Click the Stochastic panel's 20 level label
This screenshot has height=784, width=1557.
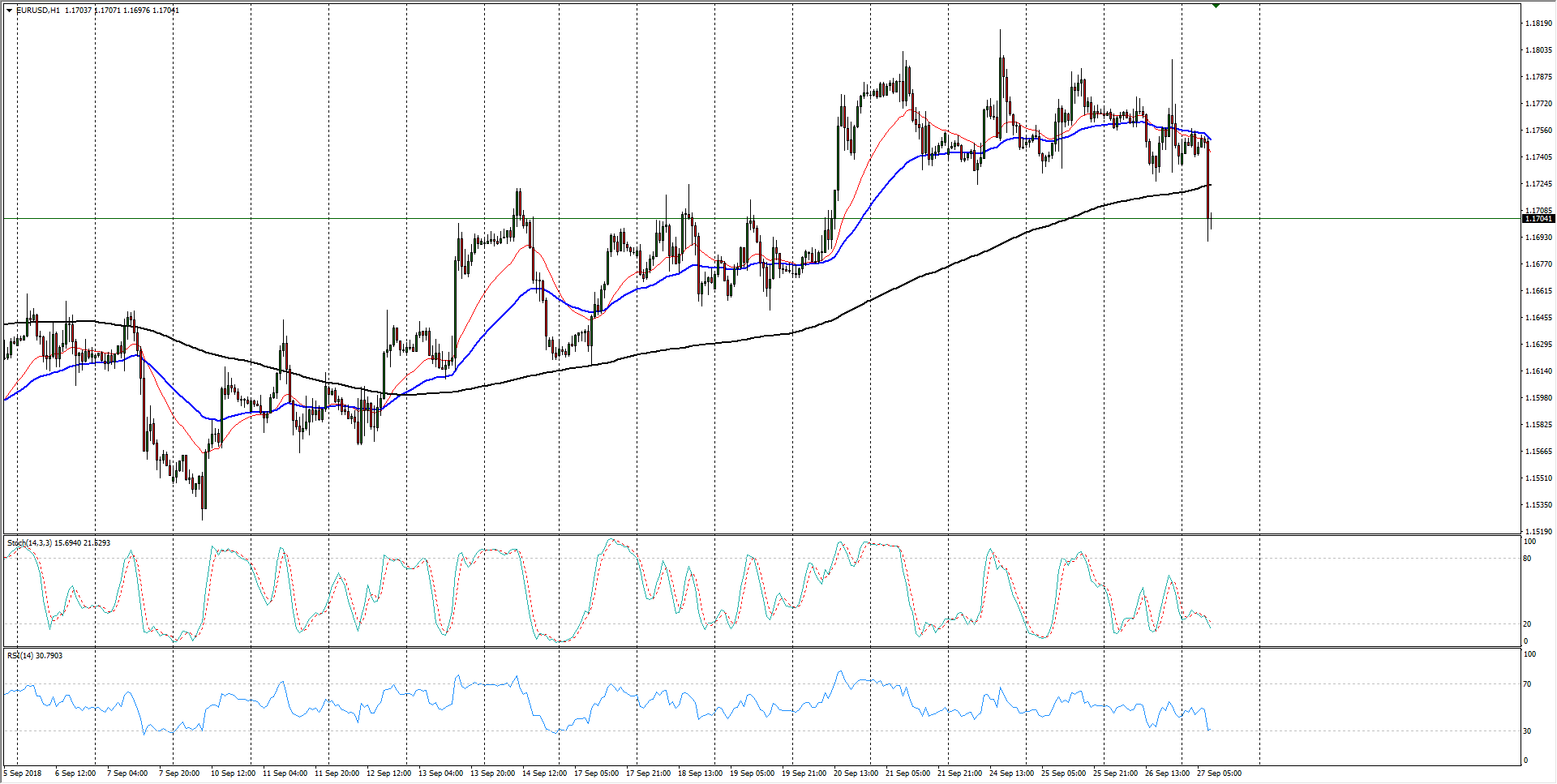pos(1528,624)
